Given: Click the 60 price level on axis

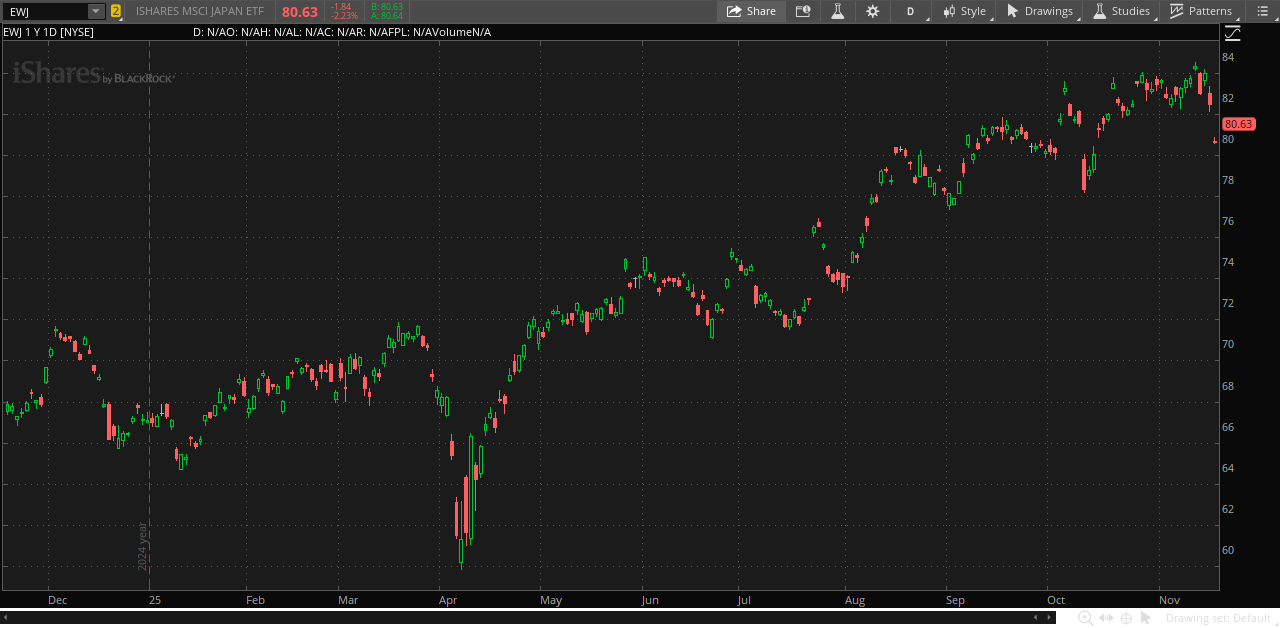Looking at the screenshot, I should click(x=1227, y=550).
